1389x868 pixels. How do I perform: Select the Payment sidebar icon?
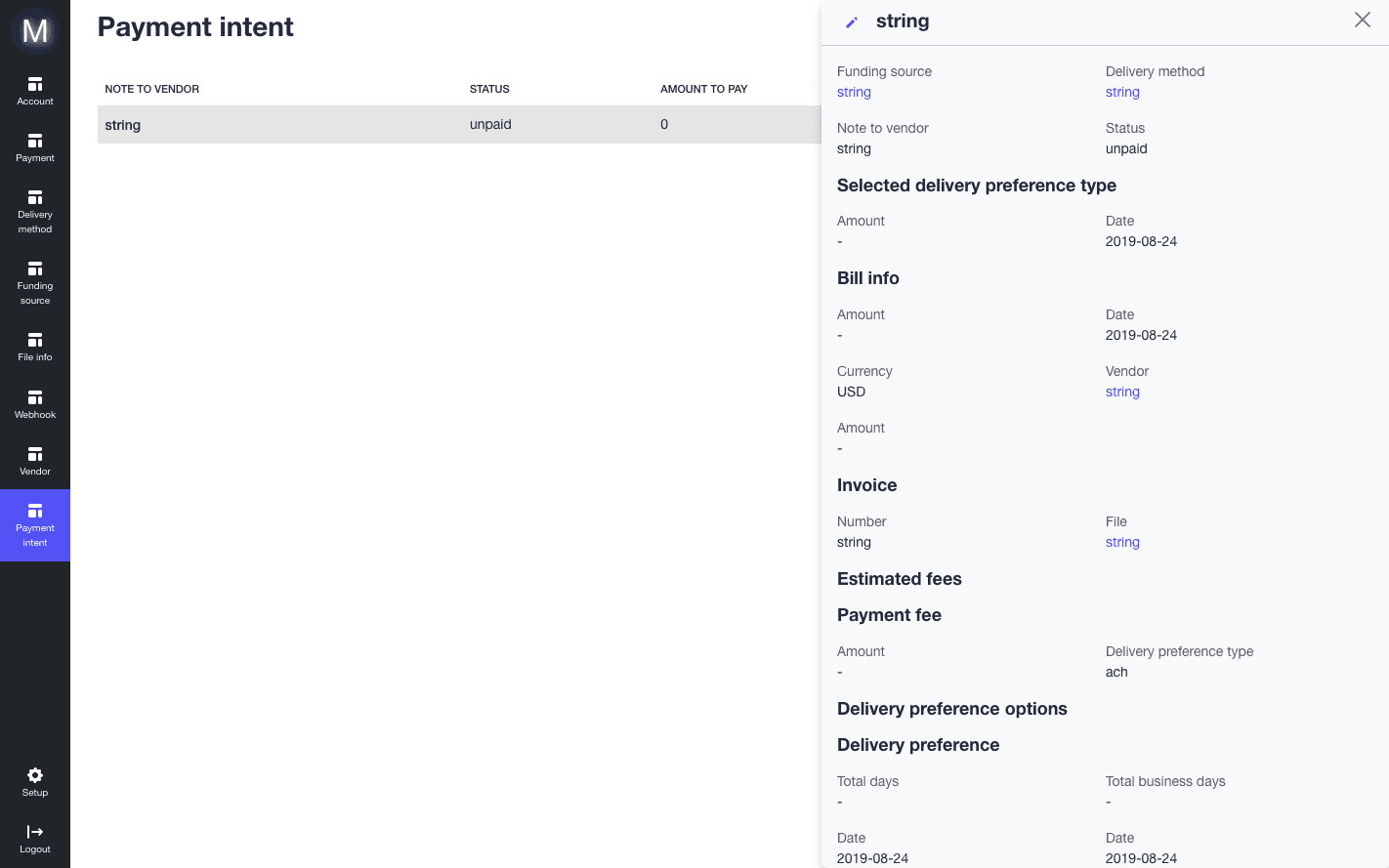pyautogui.click(x=34, y=146)
